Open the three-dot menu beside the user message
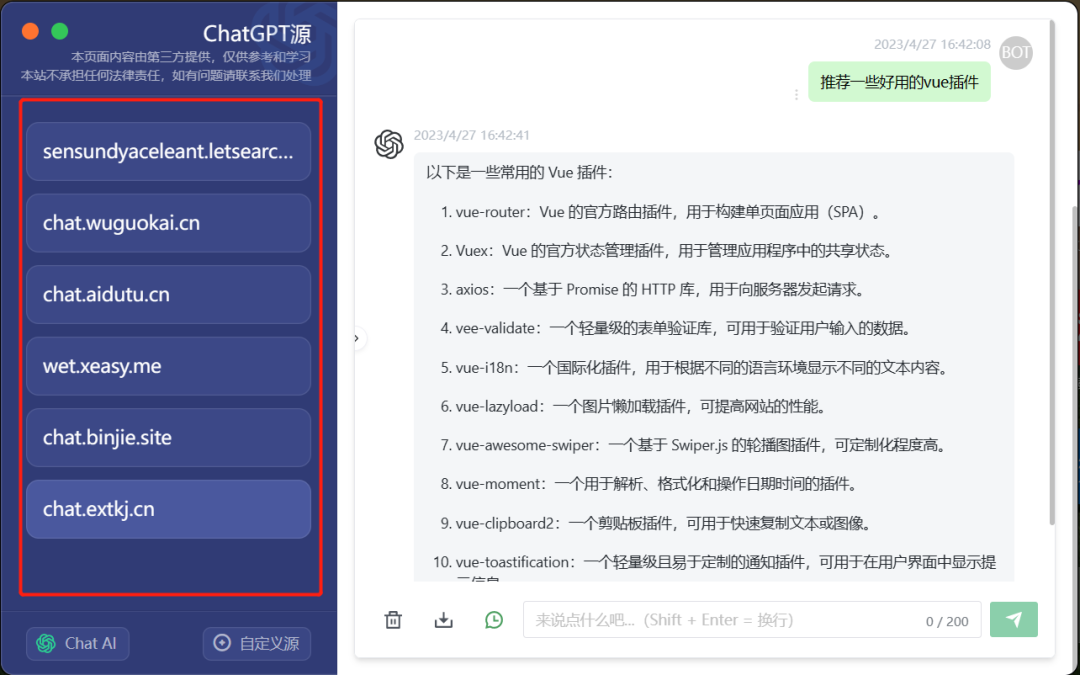 click(x=796, y=94)
